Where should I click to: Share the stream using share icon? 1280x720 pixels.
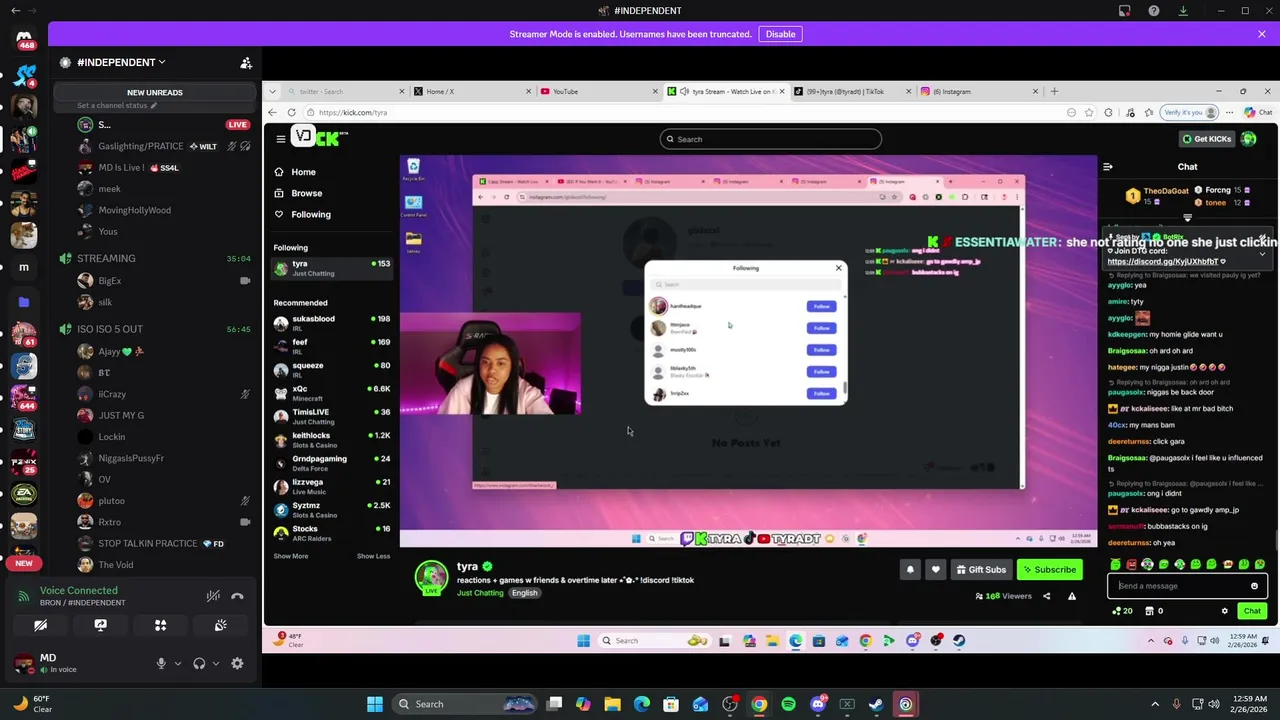(1046, 596)
